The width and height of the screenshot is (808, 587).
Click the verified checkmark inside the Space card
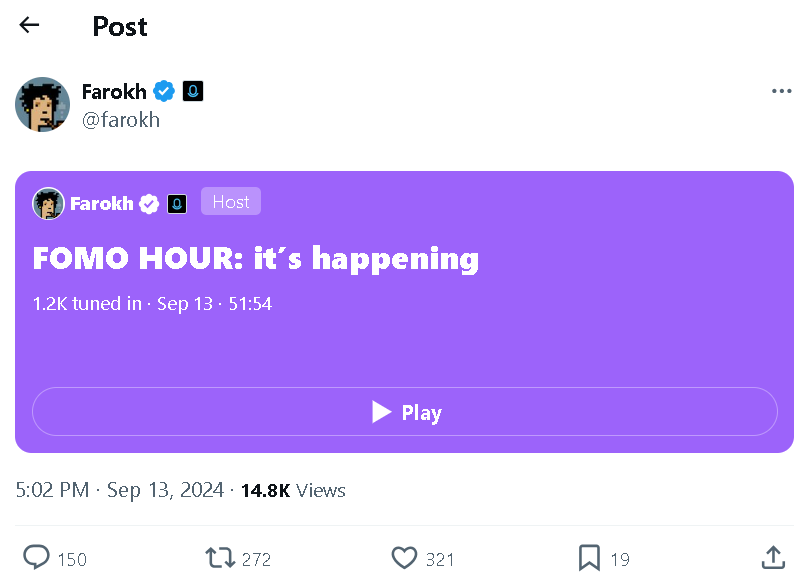148,203
